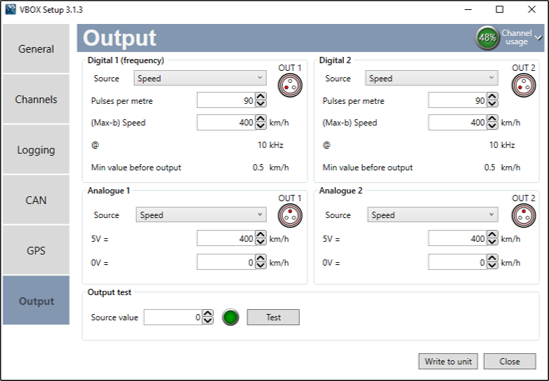The image size is (549, 381).
Task: Open the Digital 2 Source dropdown
Action: click(431, 78)
